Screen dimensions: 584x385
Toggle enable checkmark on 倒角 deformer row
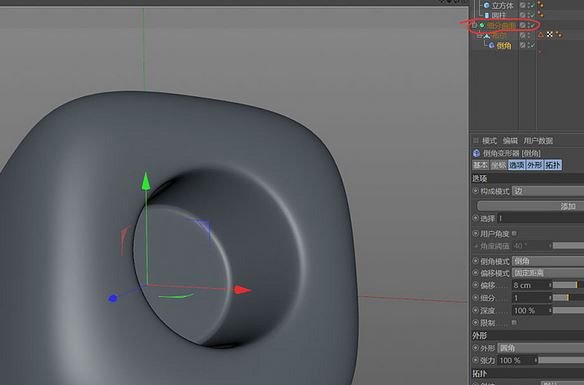click(533, 45)
